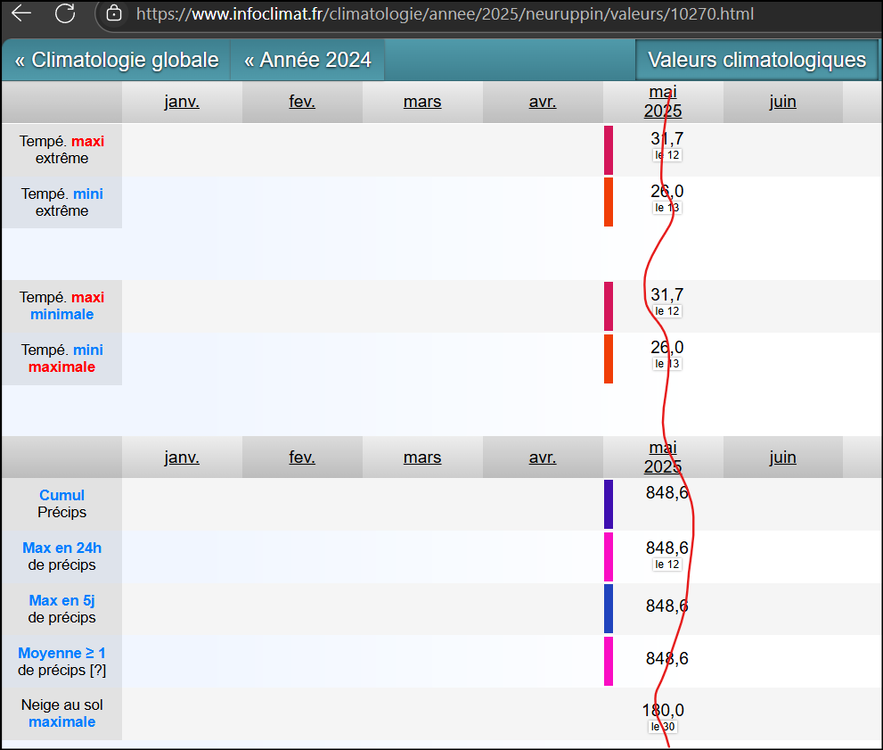Click the browser back arrow

click(21, 13)
